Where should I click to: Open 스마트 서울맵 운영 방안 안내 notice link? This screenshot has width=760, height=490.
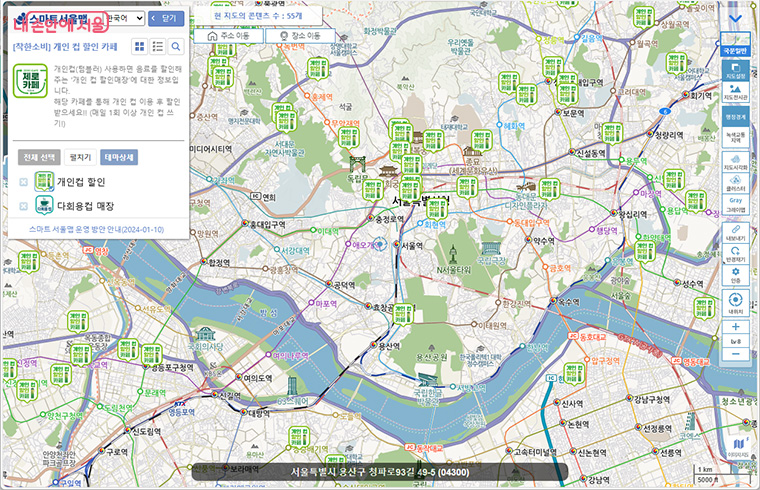(x=96, y=230)
